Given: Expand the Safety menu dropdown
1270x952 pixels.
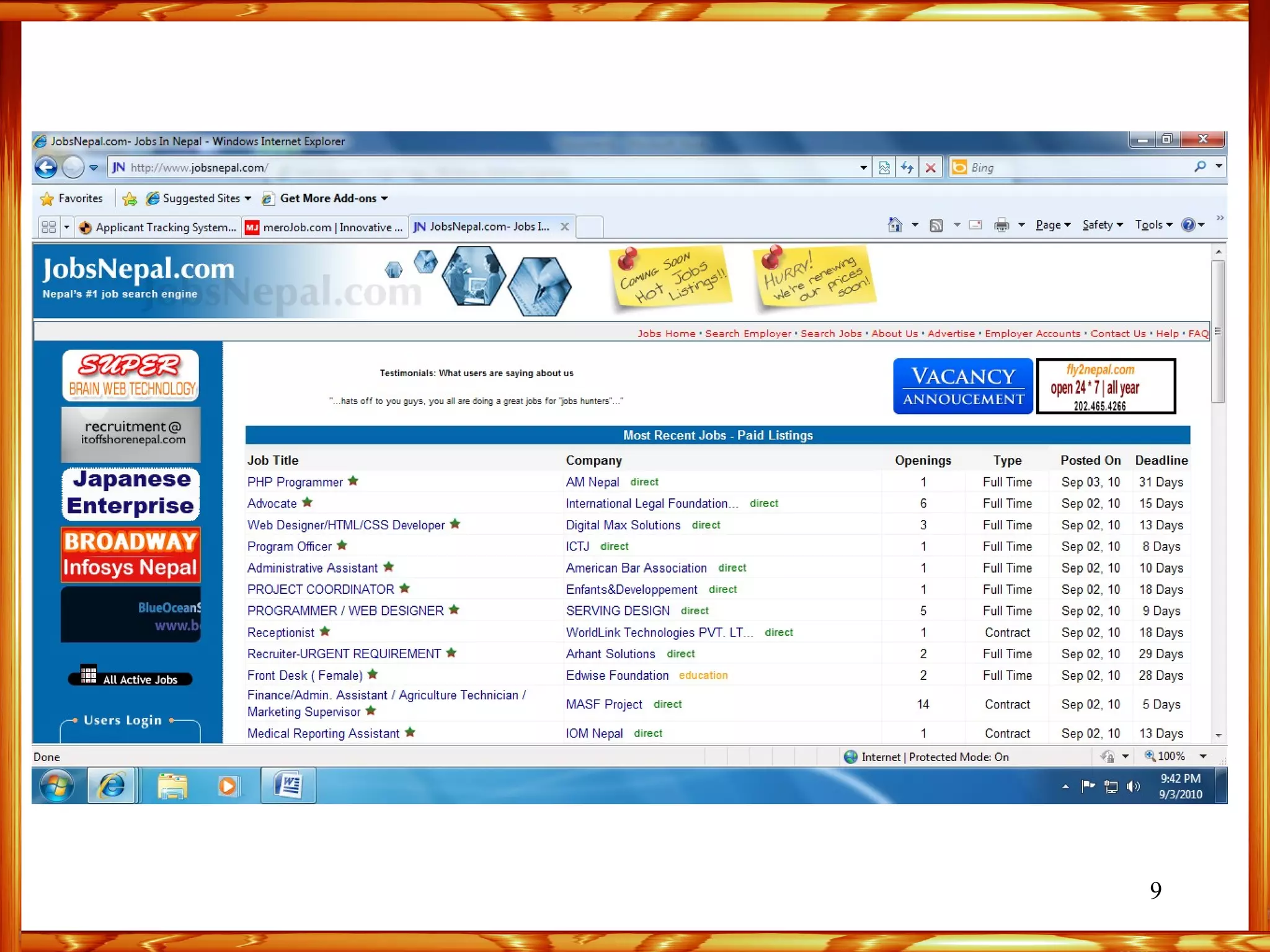Looking at the screenshot, I should [1102, 225].
